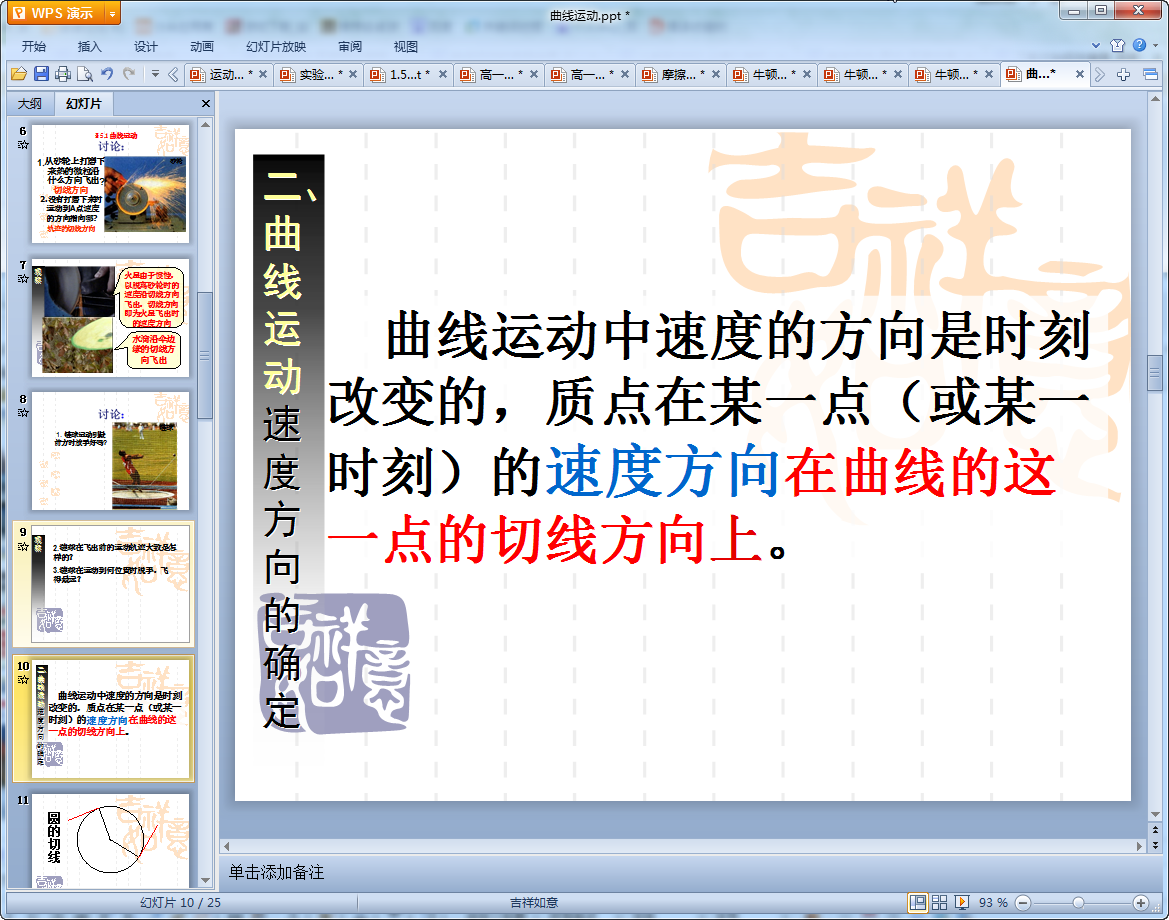Select slide 7 thumbnail
Screen dimensions: 1169x920
(110, 318)
